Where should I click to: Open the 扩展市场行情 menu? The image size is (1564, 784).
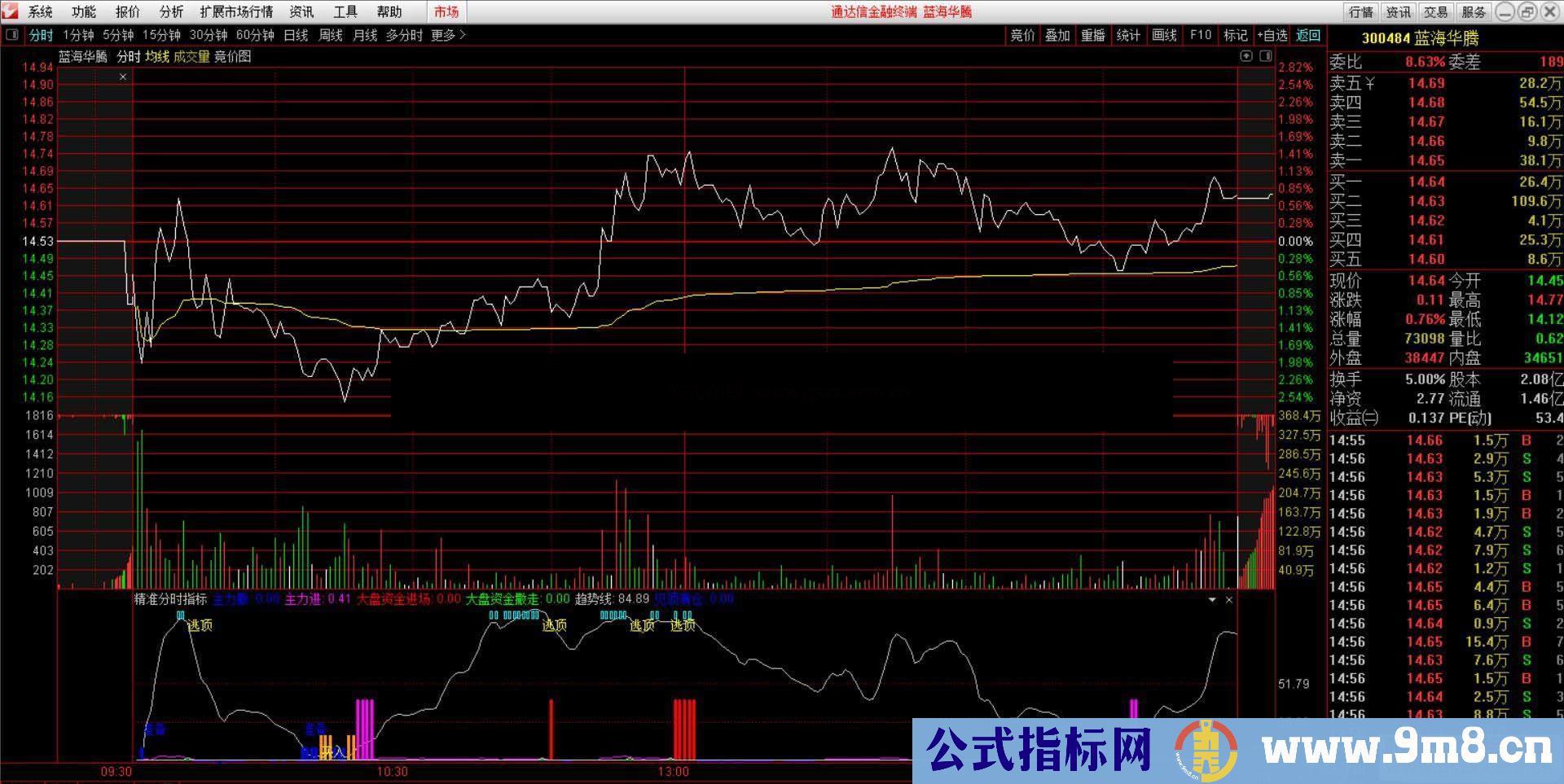tap(236, 11)
